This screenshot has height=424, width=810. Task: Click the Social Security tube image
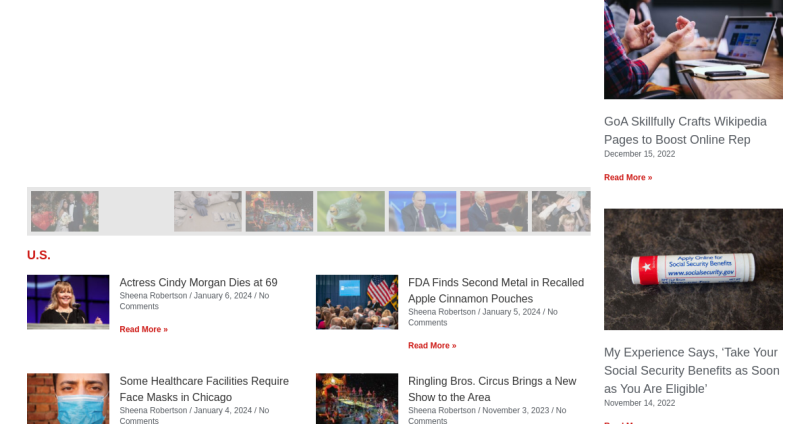(693, 269)
